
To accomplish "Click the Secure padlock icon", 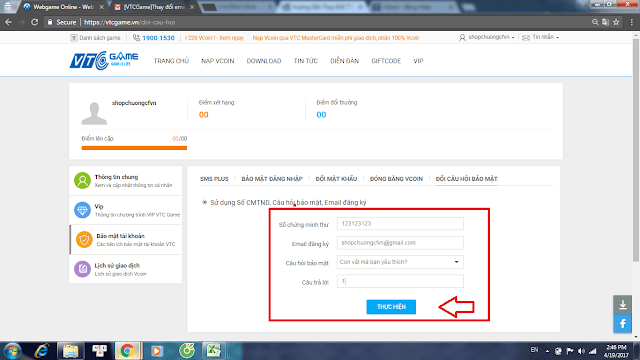I will 50,22.
